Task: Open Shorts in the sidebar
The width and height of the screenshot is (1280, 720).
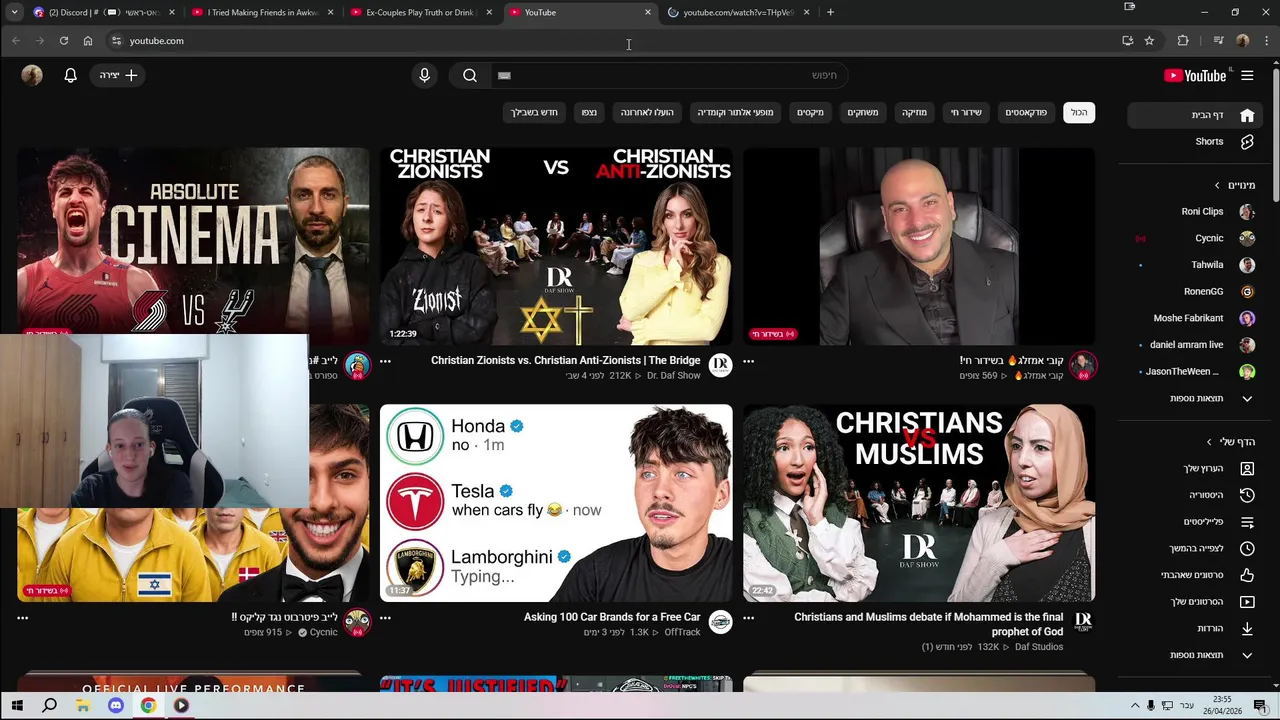Action: coord(1193,141)
